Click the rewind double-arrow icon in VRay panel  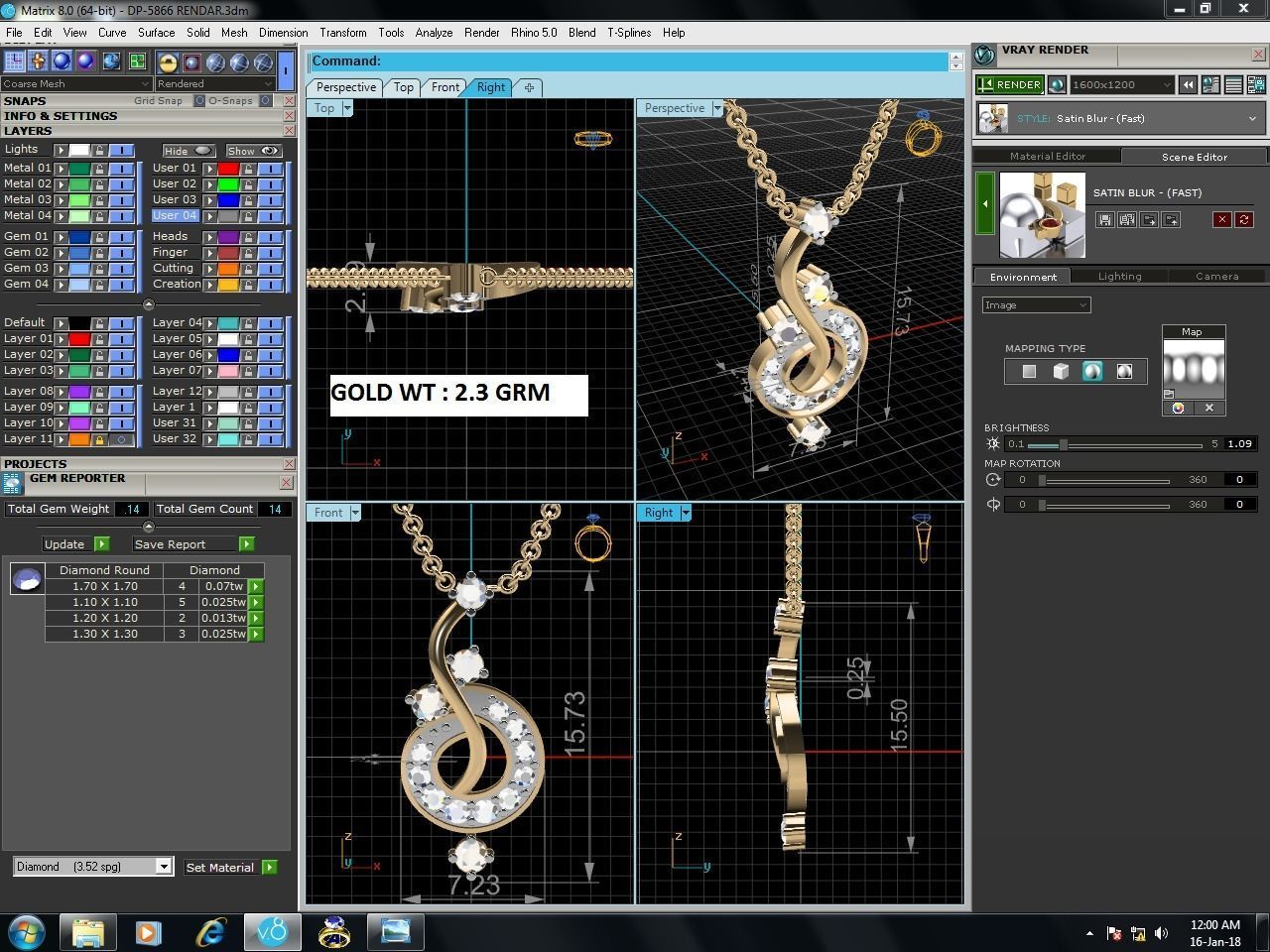tap(1188, 85)
